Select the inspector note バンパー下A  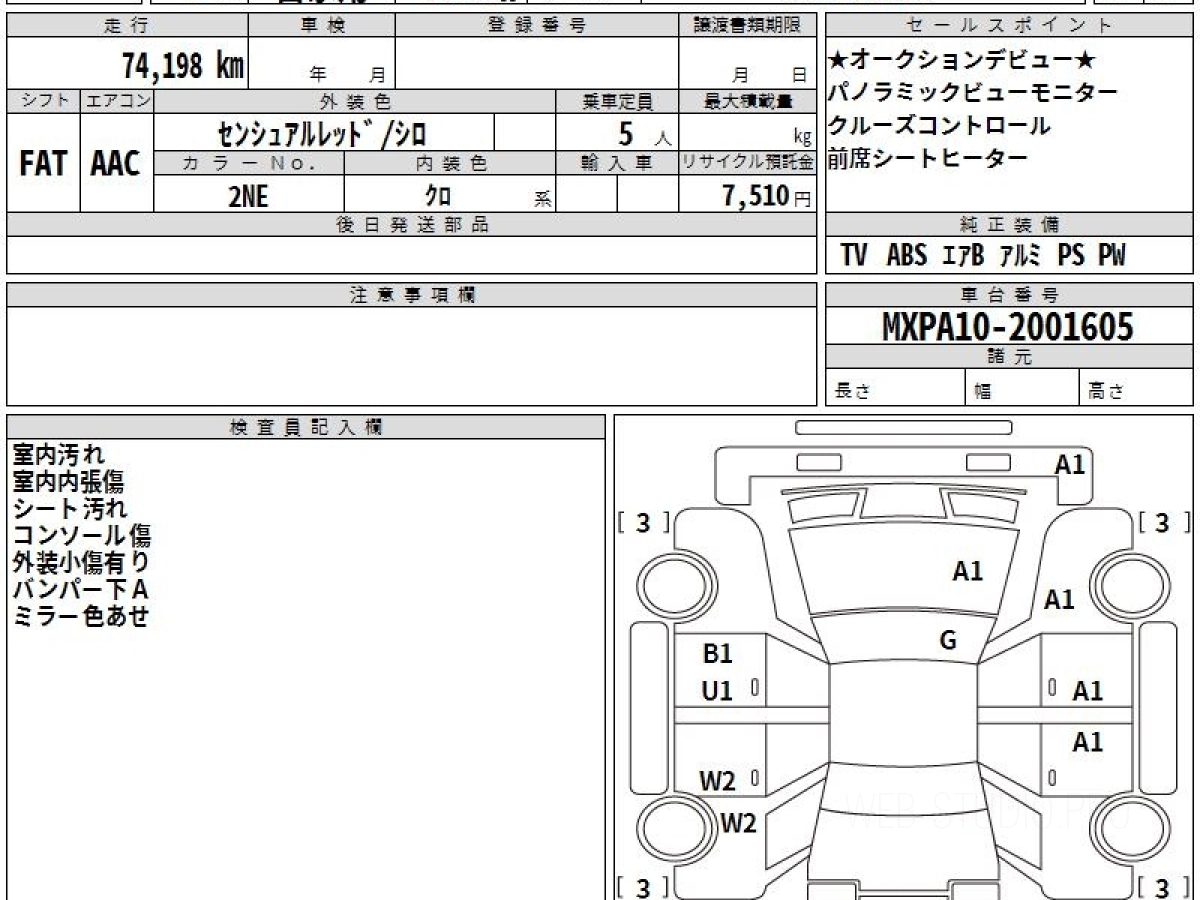pyautogui.click(x=80, y=590)
